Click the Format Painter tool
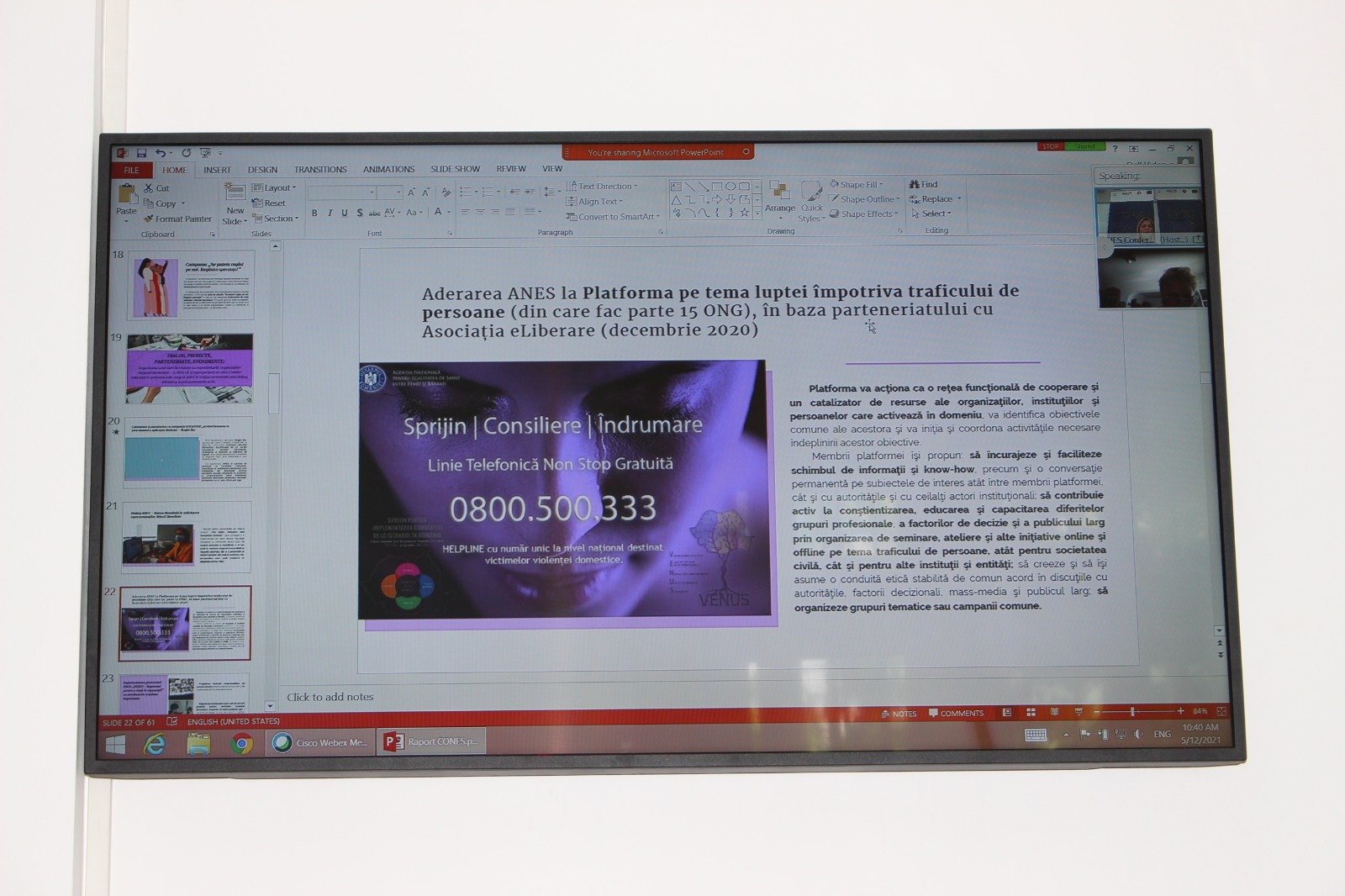 pos(178,219)
